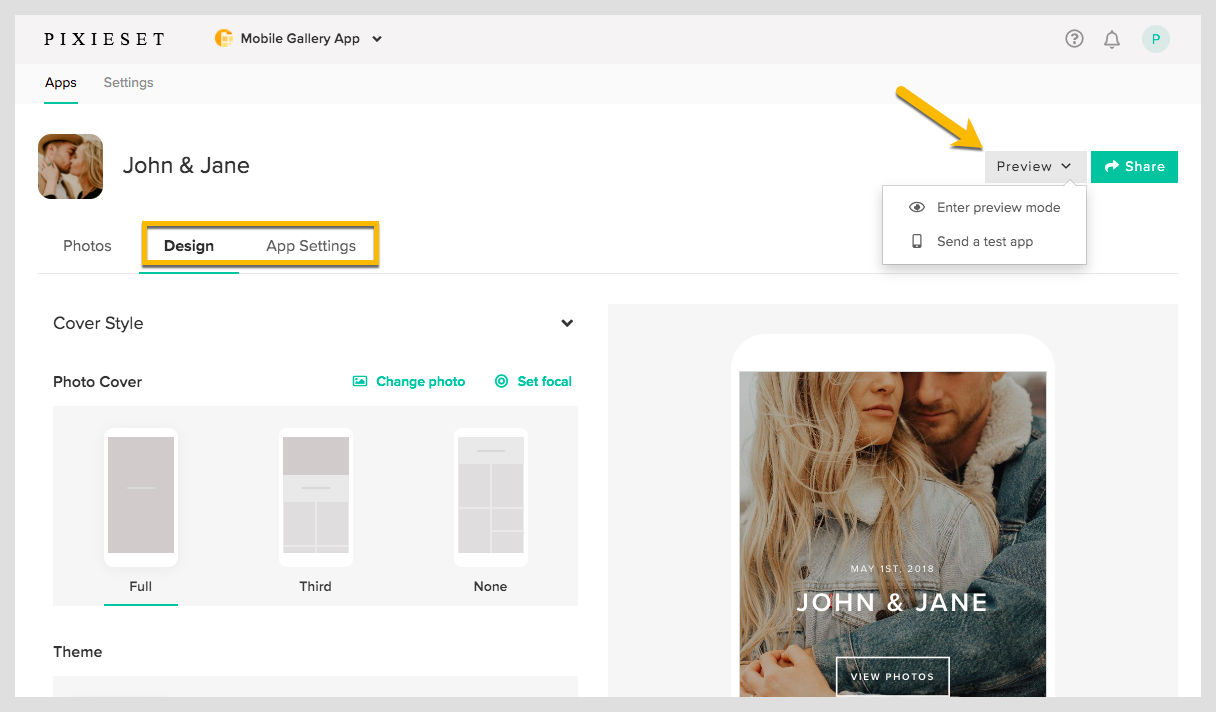
Task: Click Change photo link
Action: (409, 381)
